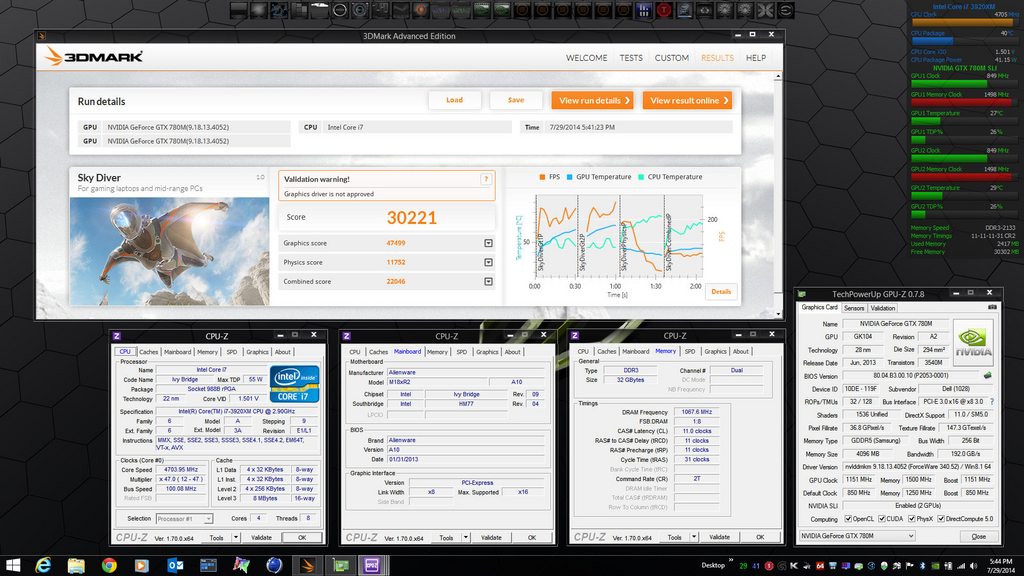This screenshot has width=1024, height=576.
Task: Select the GPU-Z taskbar button
Action: tap(340, 565)
